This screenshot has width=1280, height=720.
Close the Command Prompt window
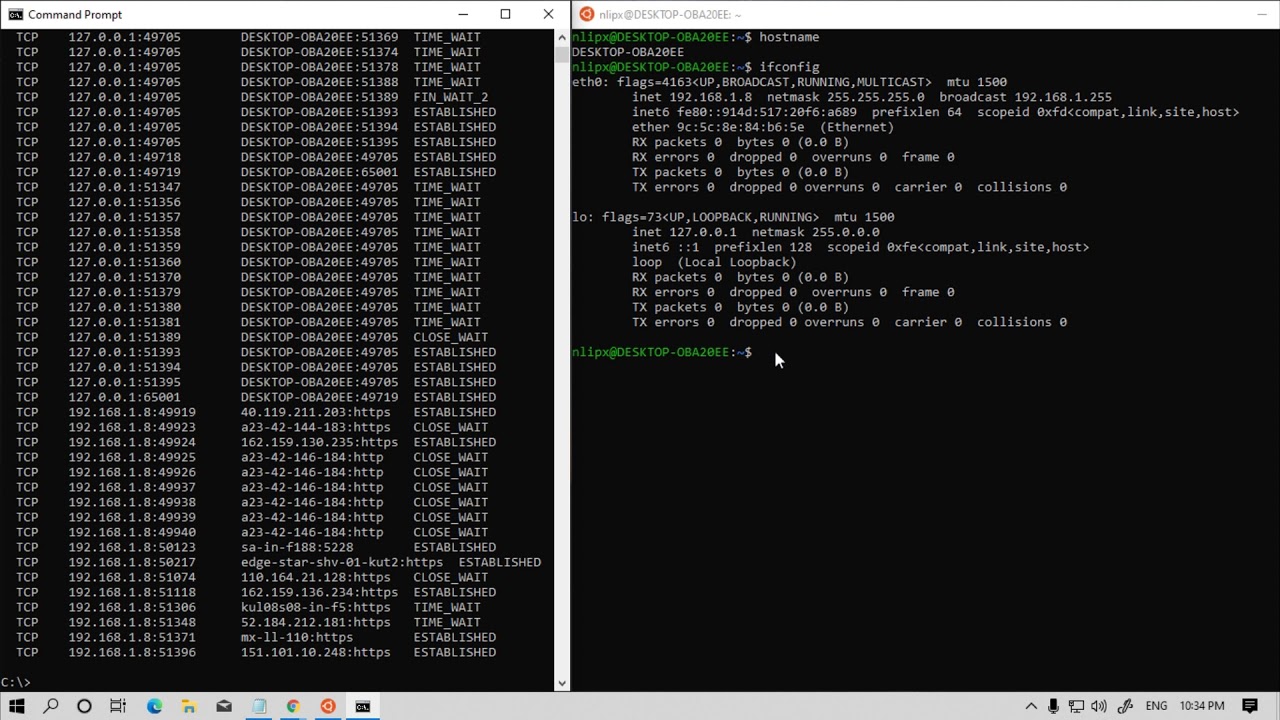[548, 14]
